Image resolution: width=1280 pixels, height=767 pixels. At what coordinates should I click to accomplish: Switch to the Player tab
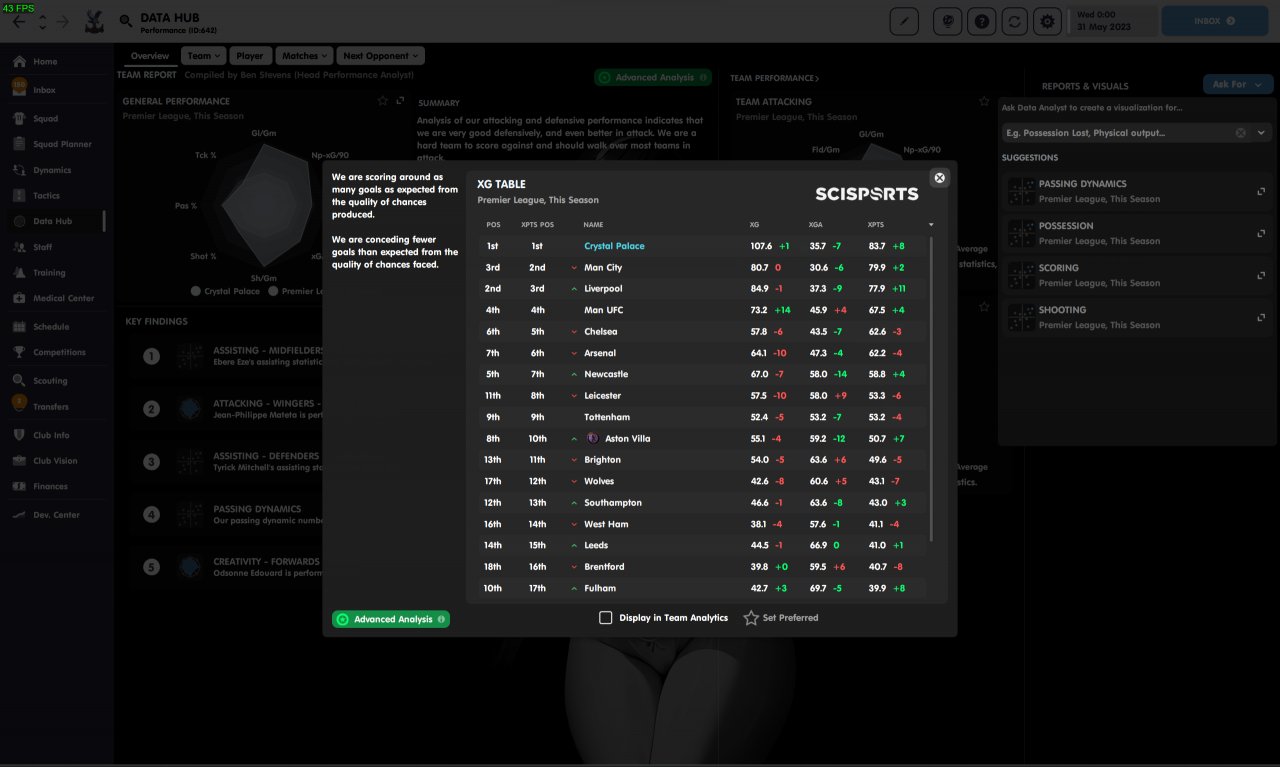(250, 56)
